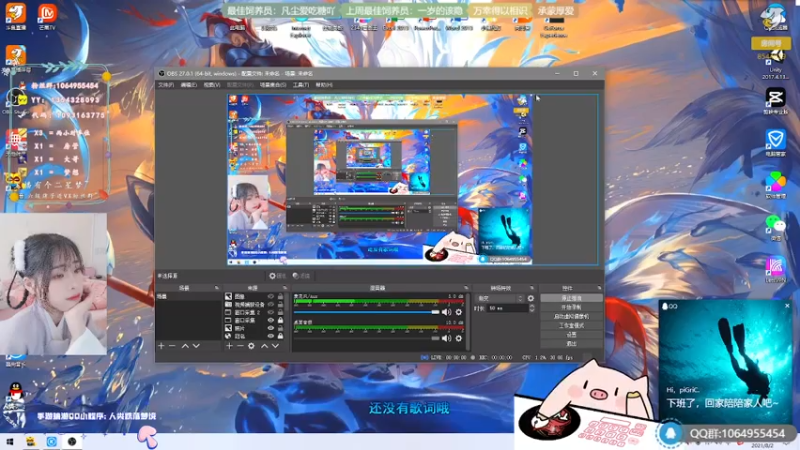
Task: Open 场景集合(S) menu in OBS
Action: click(273, 85)
